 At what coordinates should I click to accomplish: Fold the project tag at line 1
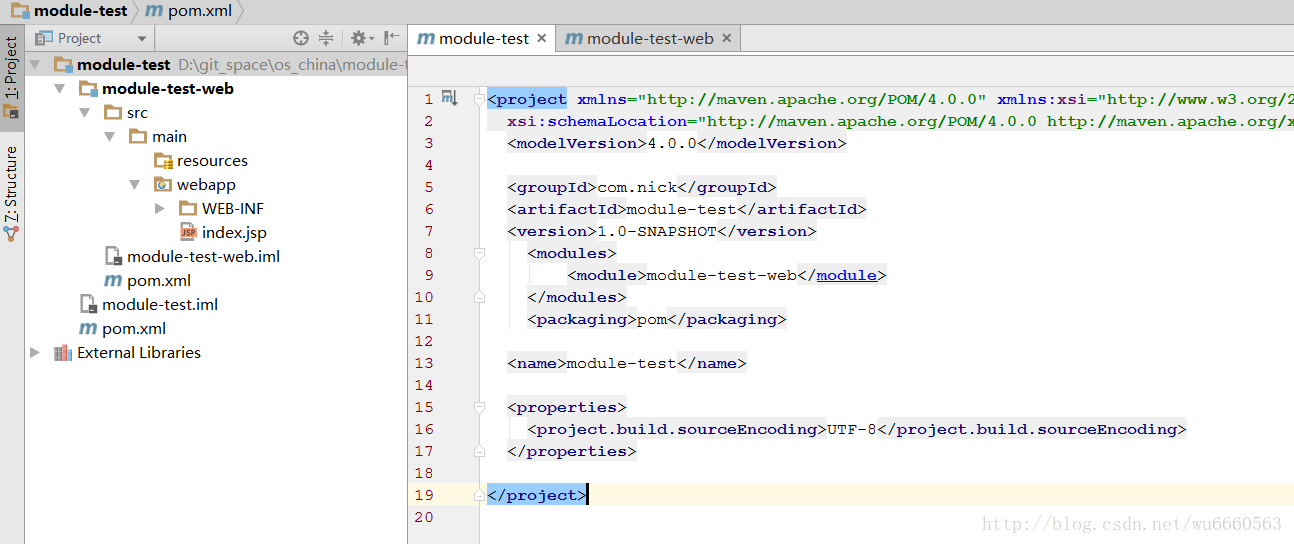[x=479, y=99]
